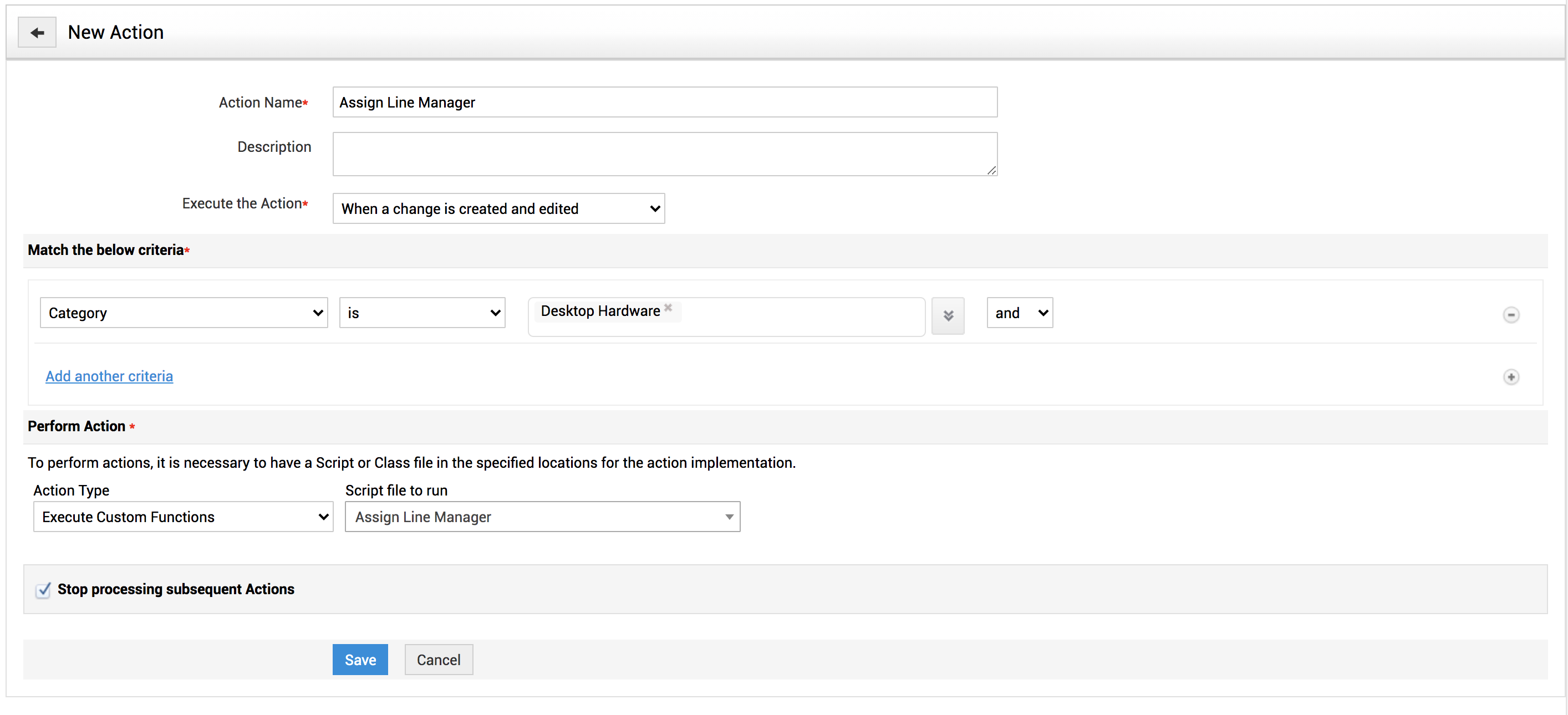Open the Category criteria dropdown

pyautogui.click(x=184, y=313)
